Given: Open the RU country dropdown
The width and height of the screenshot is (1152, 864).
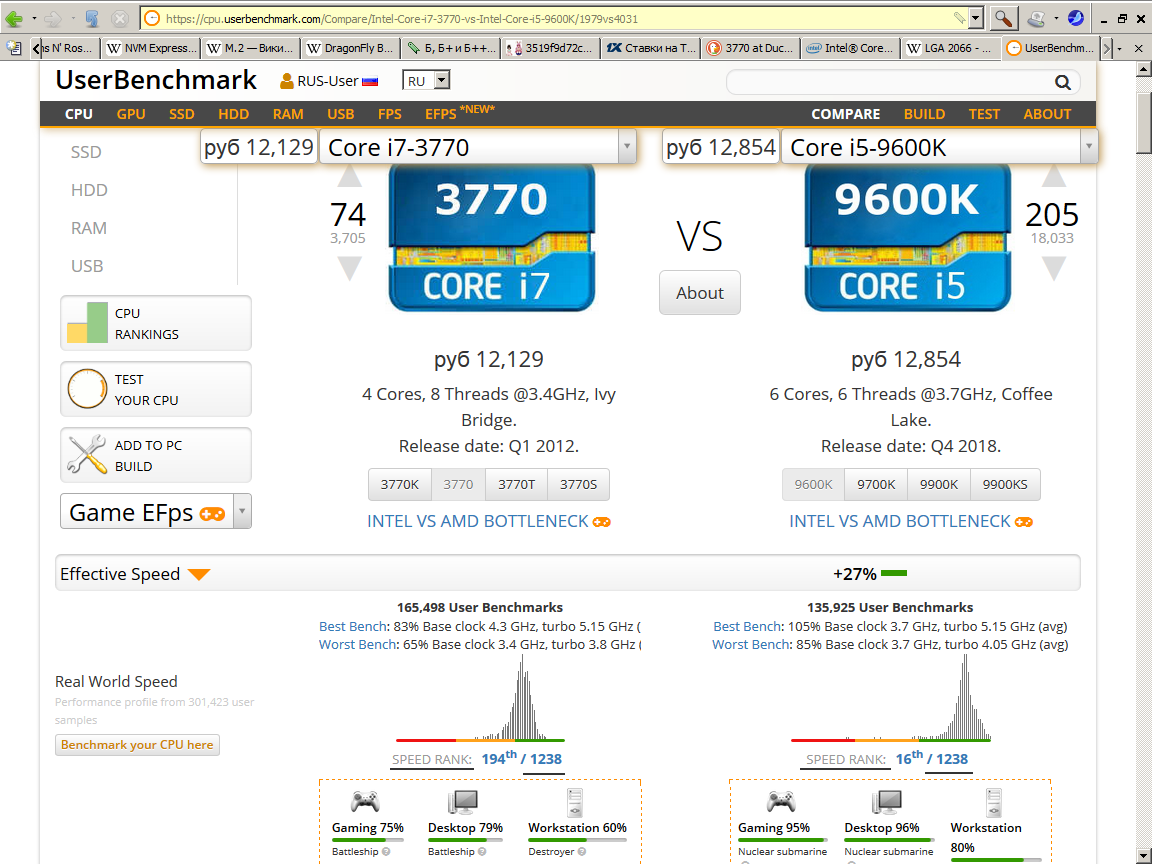Looking at the screenshot, I should coord(441,81).
